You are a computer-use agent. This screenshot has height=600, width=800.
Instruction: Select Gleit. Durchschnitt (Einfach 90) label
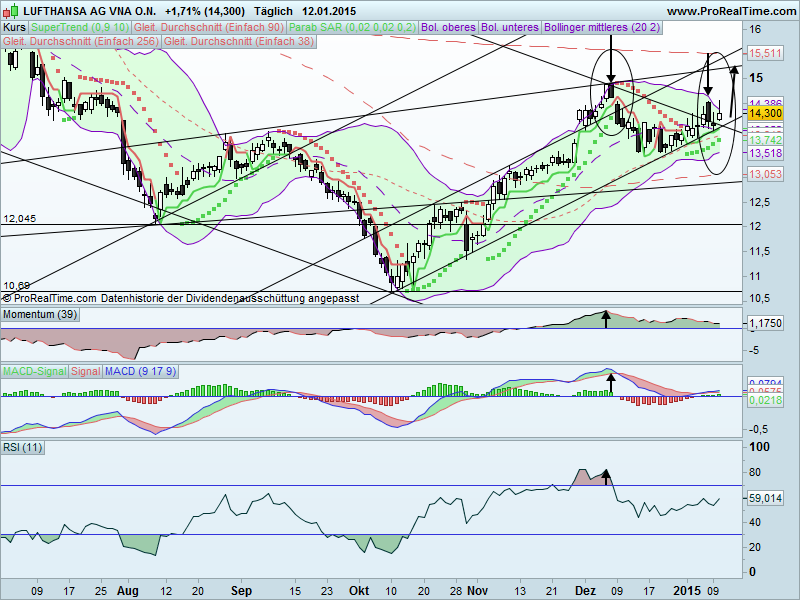pos(209,28)
